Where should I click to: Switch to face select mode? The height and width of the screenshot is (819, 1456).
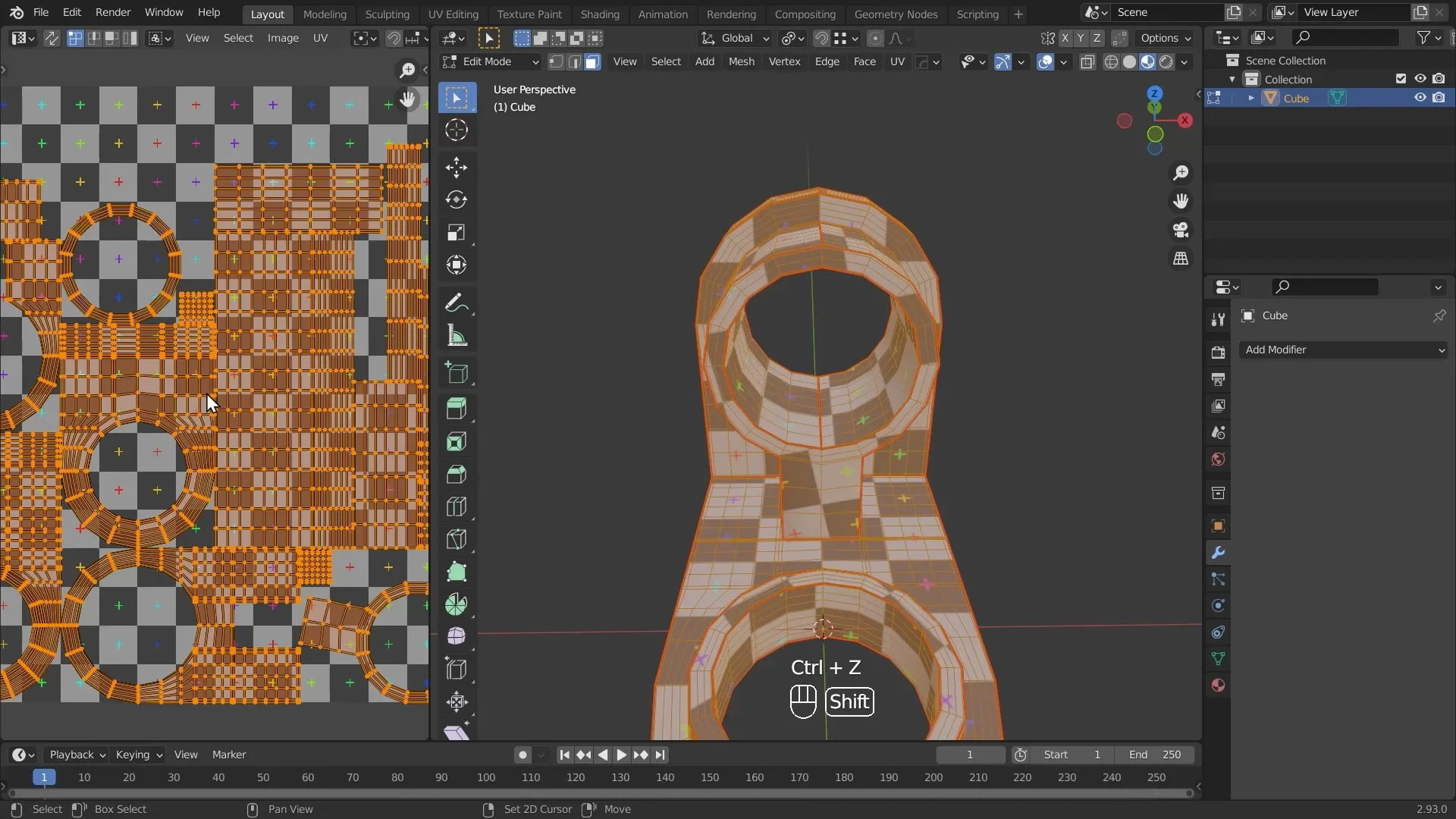pyautogui.click(x=593, y=62)
